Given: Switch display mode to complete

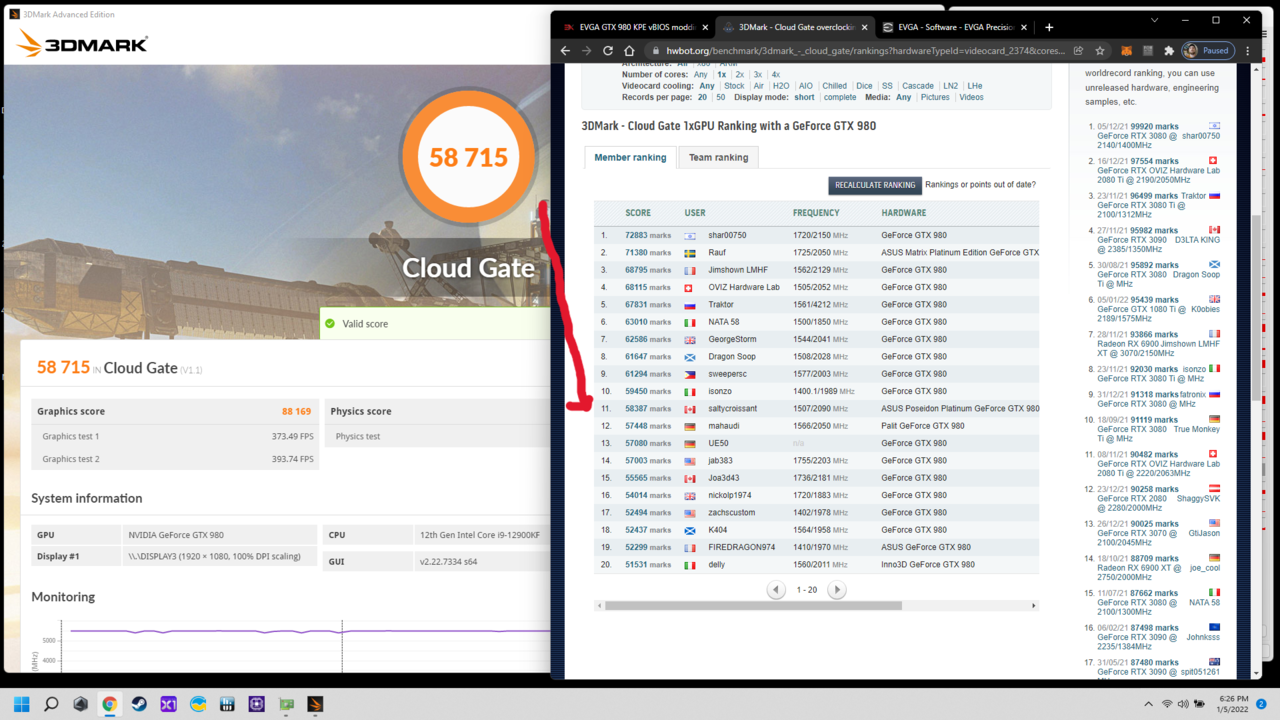Looking at the screenshot, I should coord(840,97).
